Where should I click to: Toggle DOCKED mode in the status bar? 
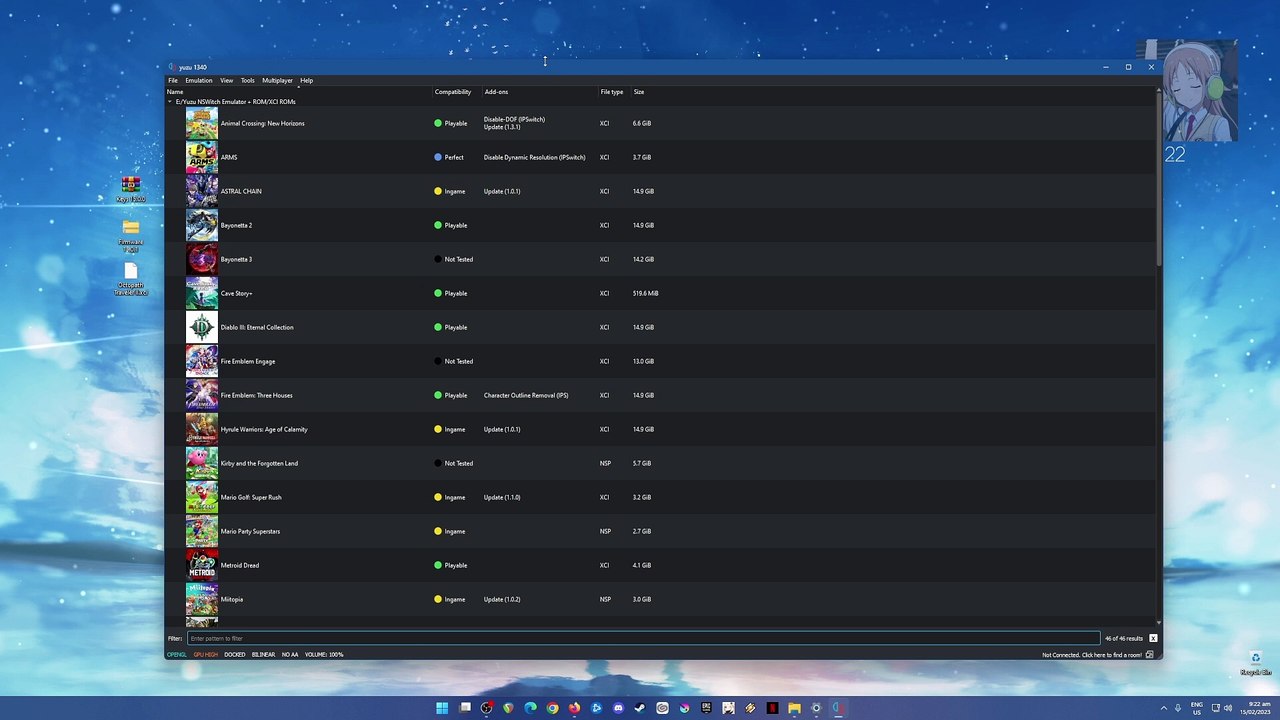235,655
